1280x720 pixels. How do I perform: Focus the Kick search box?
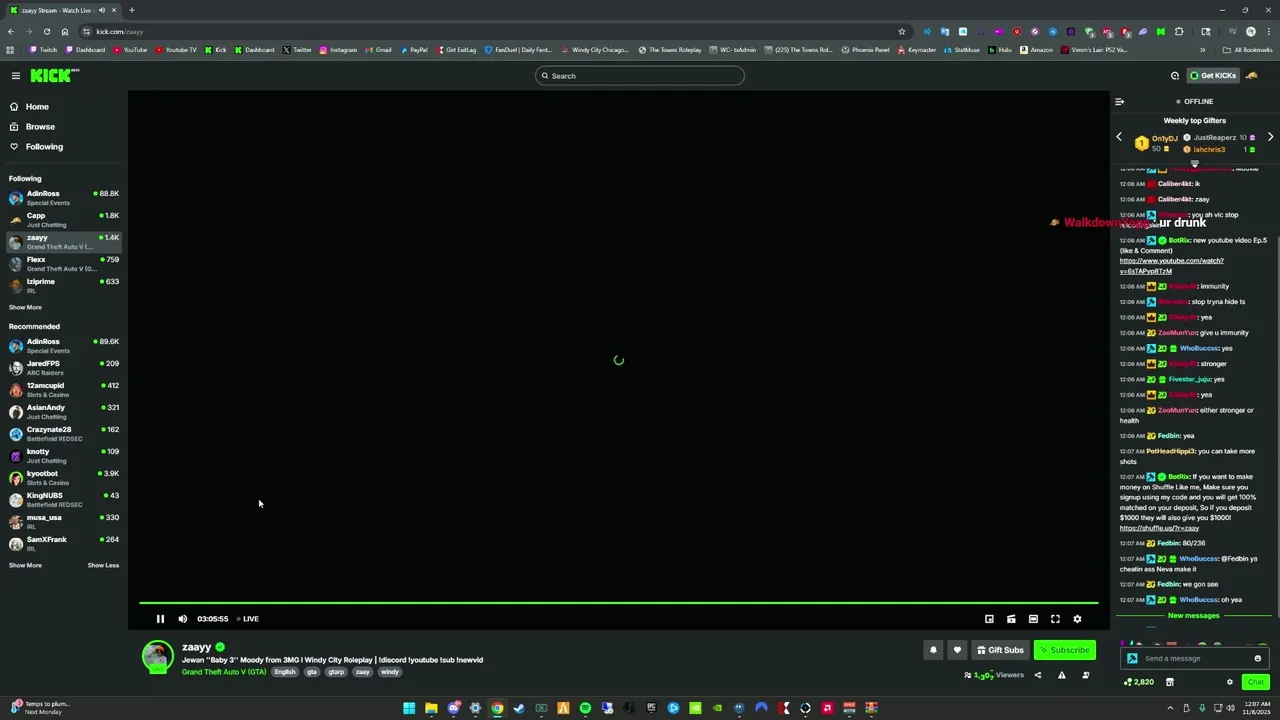point(640,76)
